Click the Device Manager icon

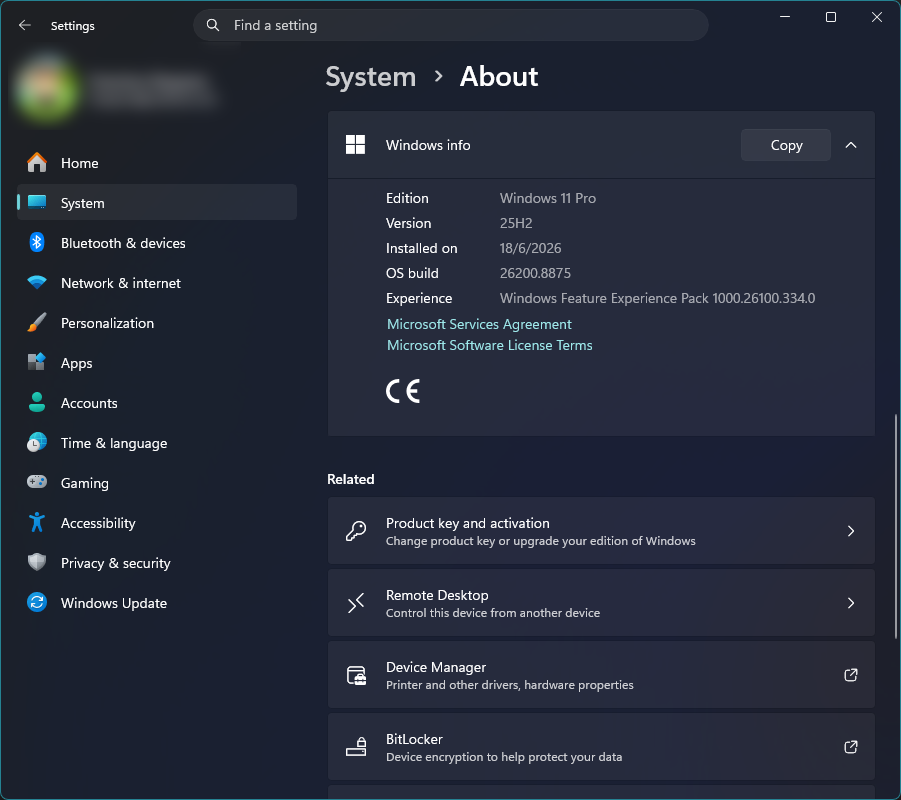coord(356,675)
